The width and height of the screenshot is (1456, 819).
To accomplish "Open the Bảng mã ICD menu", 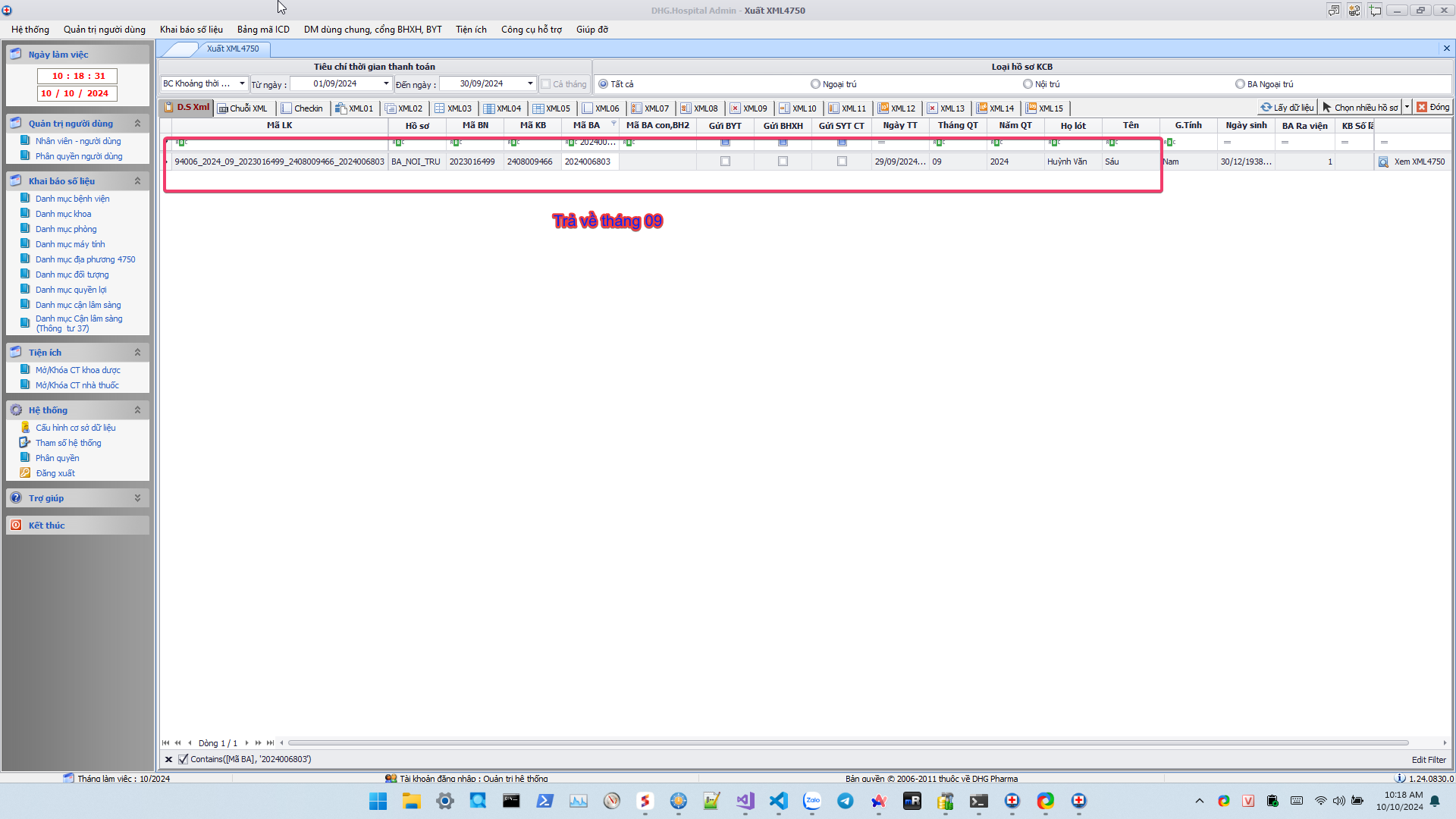I will point(263,30).
